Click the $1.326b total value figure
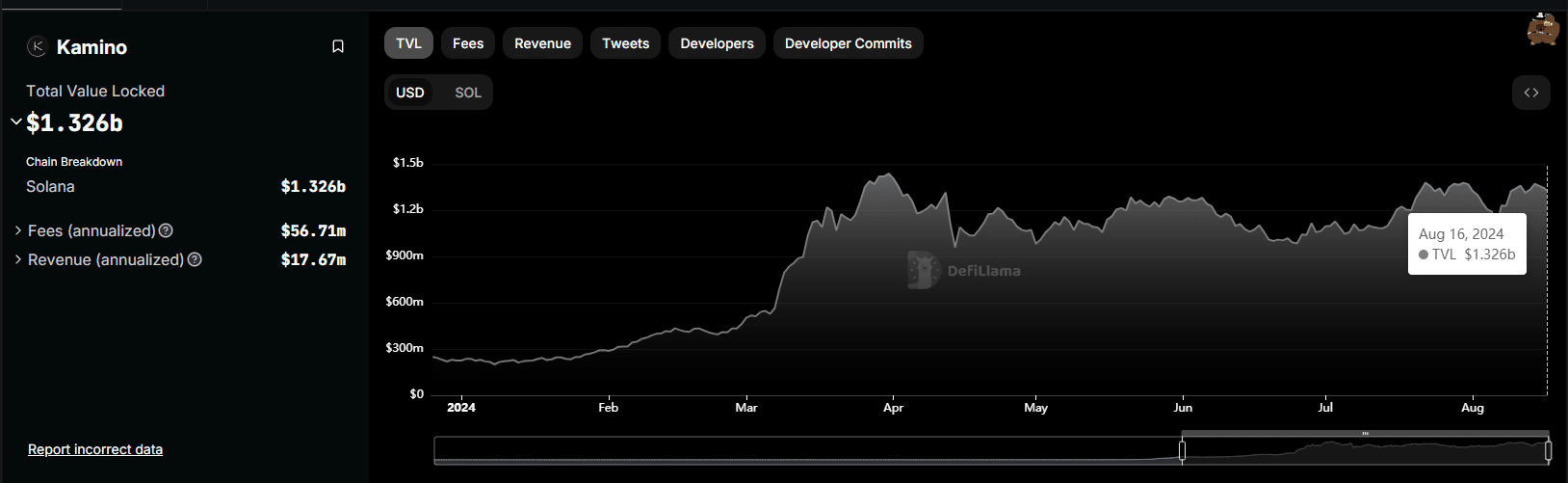Viewport: 1568px width, 483px height. click(x=75, y=122)
